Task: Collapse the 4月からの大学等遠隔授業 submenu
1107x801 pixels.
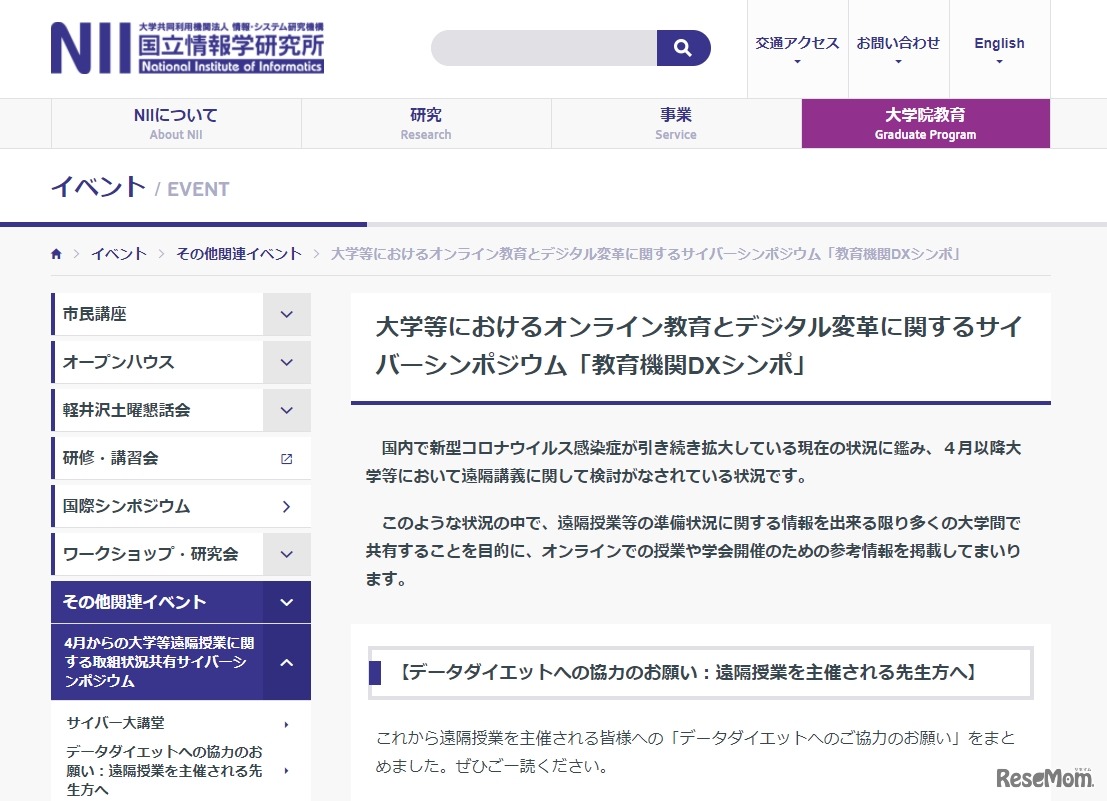Action: pyautogui.click(x=286, y=662)
